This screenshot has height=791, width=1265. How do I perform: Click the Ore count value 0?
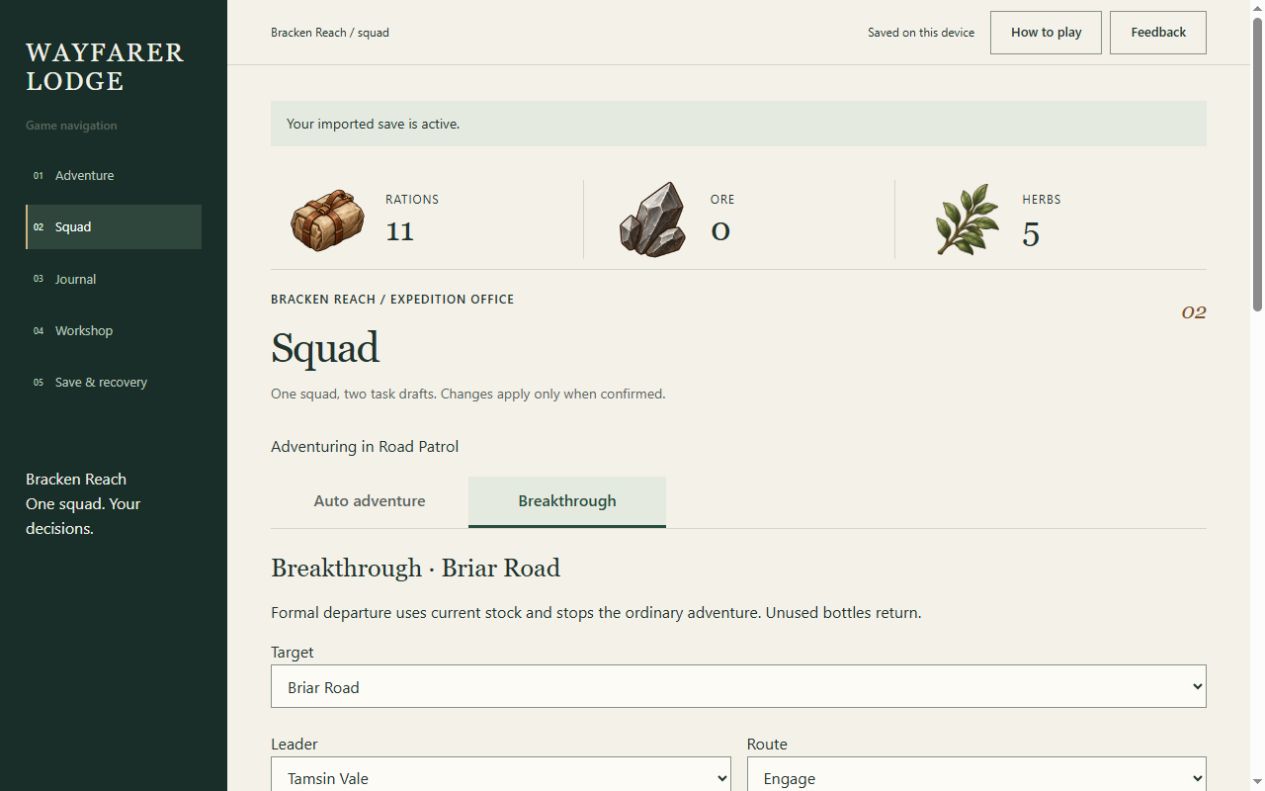click(x=721, y=231)
